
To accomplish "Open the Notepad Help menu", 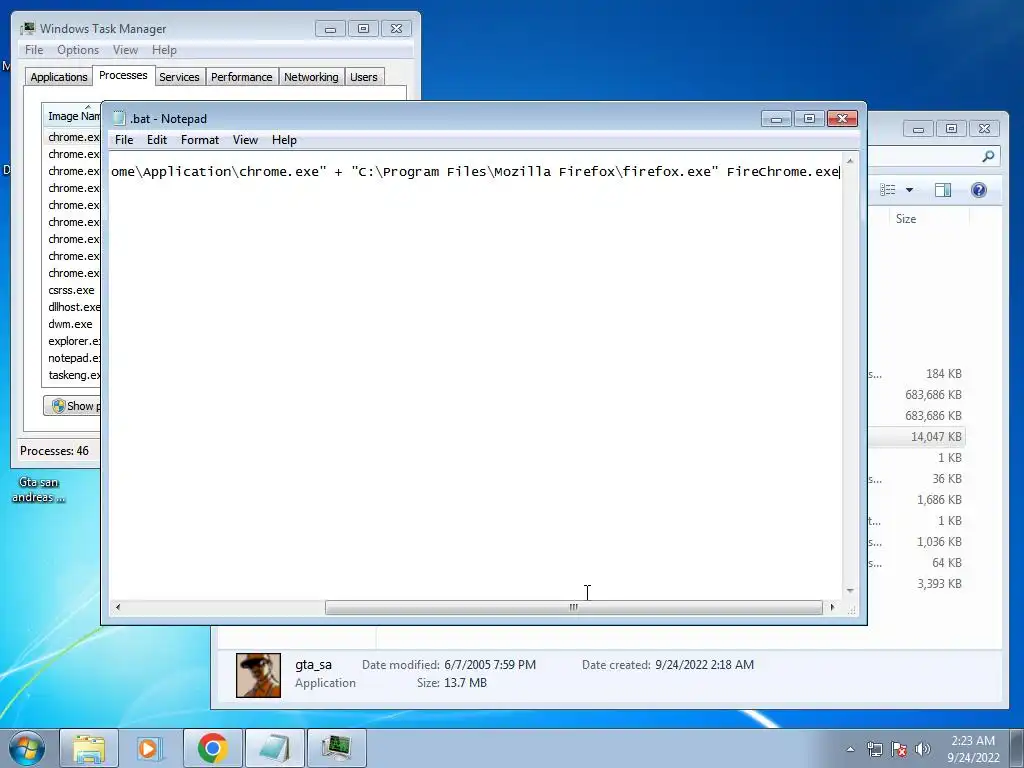I will (x=284, y=140).
